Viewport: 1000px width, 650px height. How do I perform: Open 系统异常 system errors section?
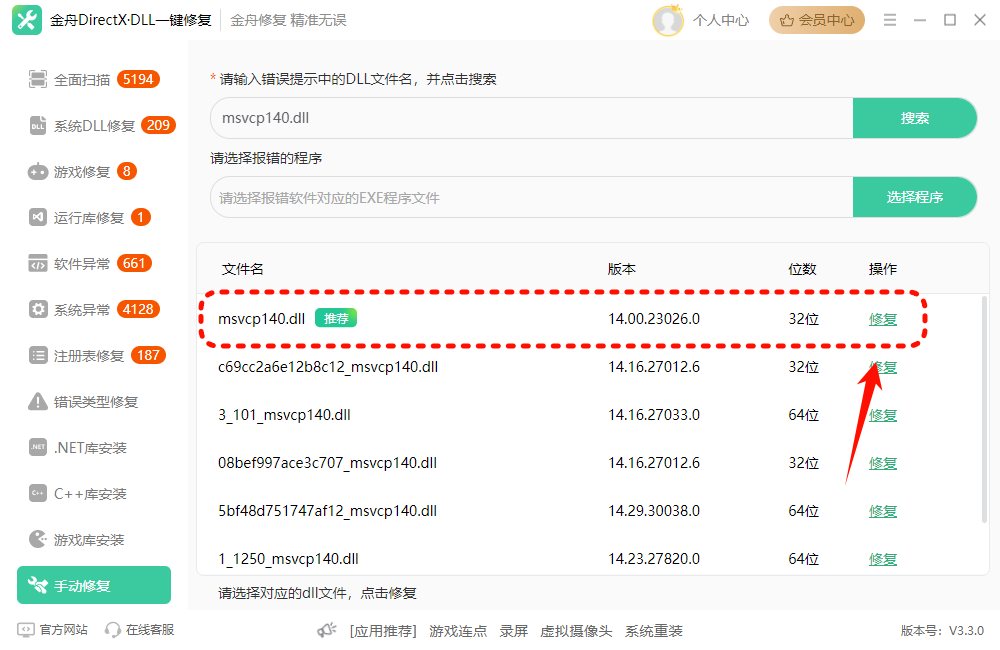[94, 309]
